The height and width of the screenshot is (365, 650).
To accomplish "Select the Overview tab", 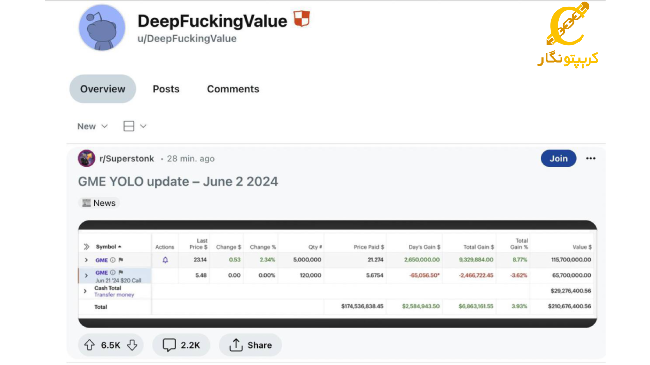I will 103,89.
